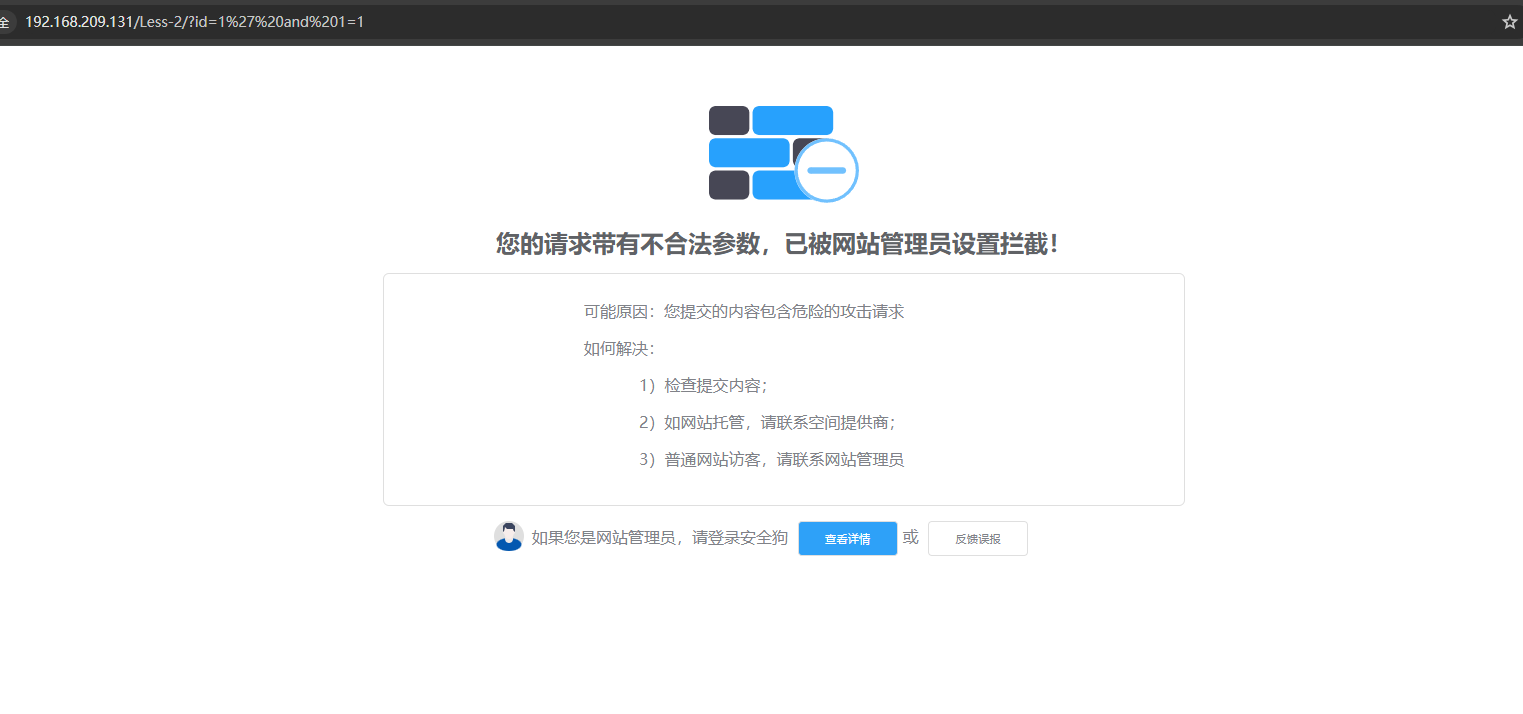Click the top-right blue brick in firewall logo

coord(792,120)
